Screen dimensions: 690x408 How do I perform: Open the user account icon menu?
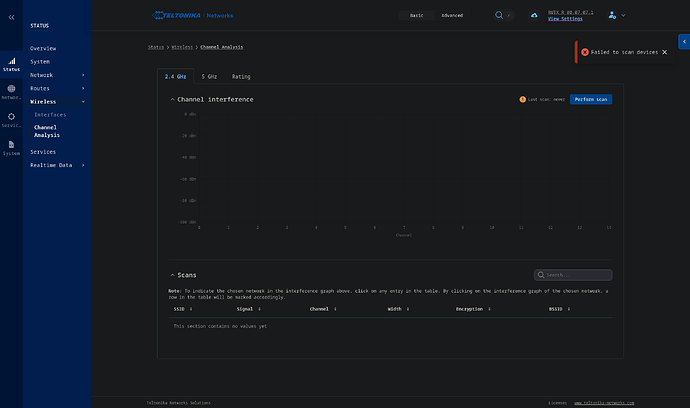pos(612,15)
